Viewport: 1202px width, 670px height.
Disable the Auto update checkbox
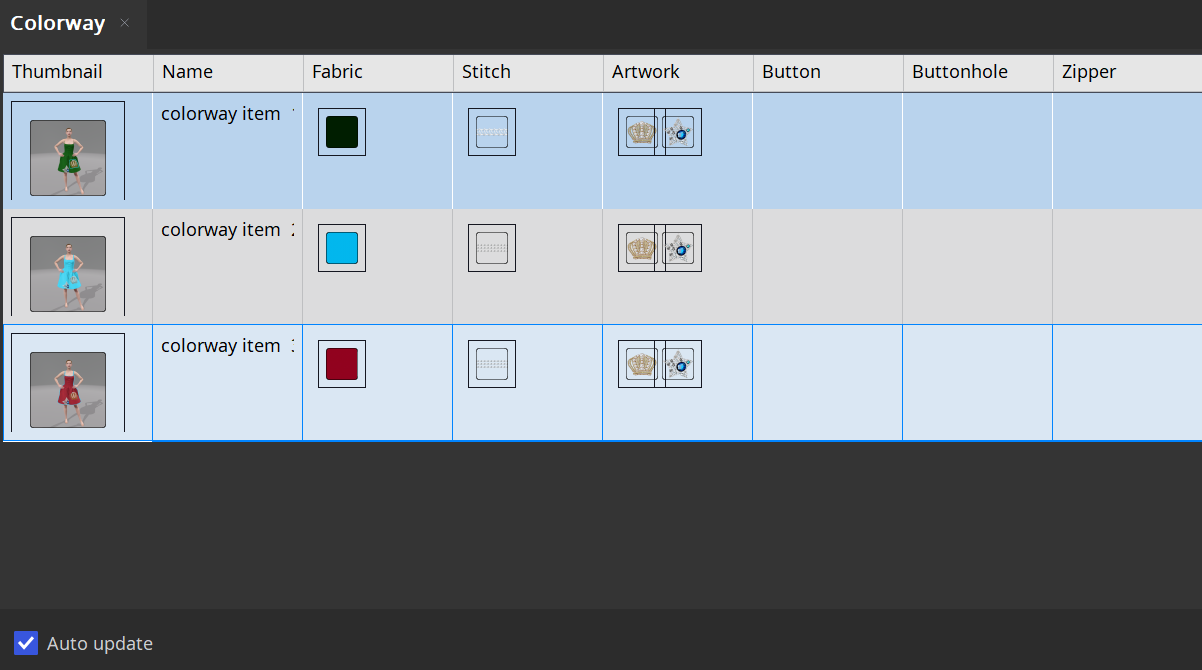pyautogui.click(x=27, y=643)
